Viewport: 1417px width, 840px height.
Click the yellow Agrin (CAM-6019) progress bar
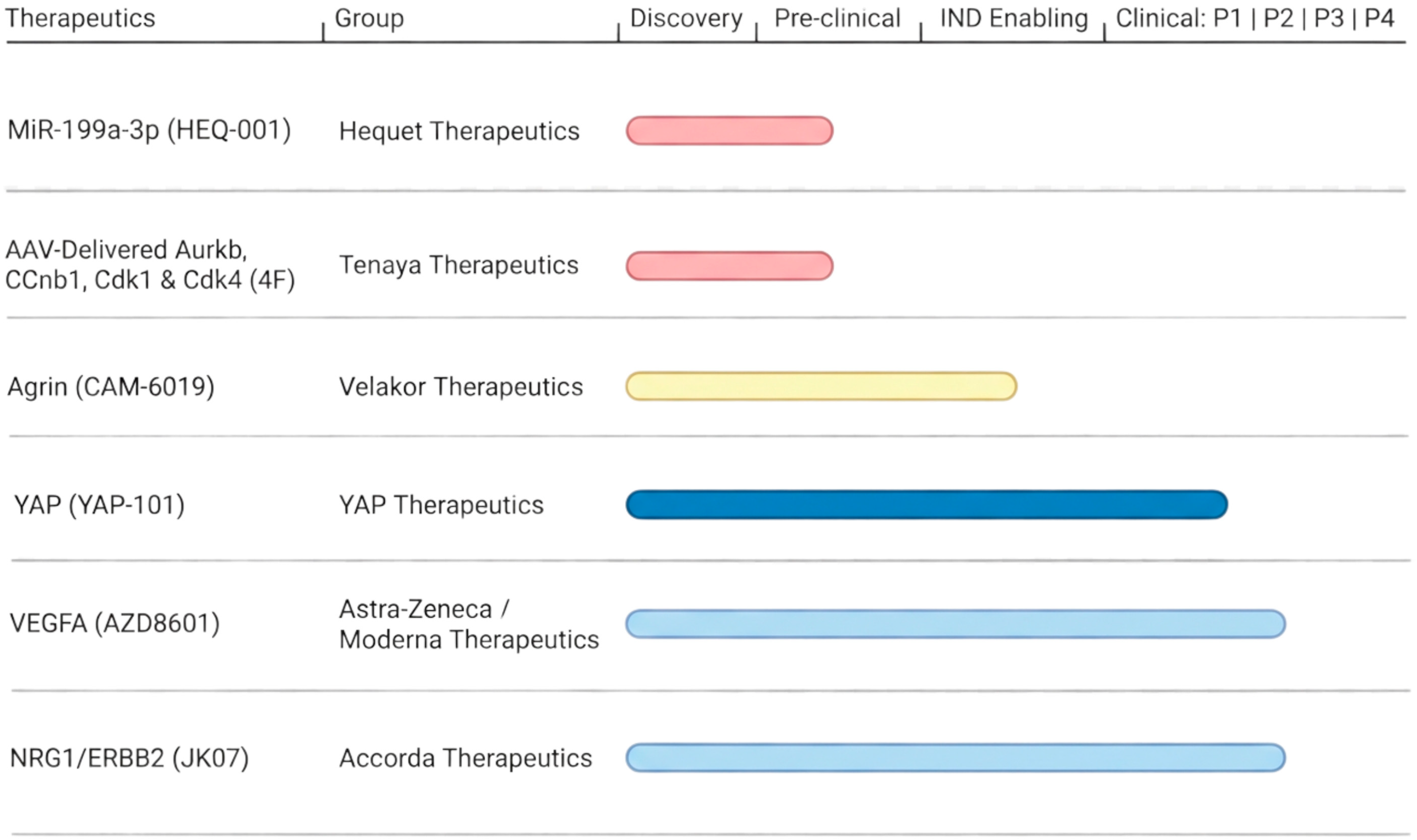[x=821, y=387]
